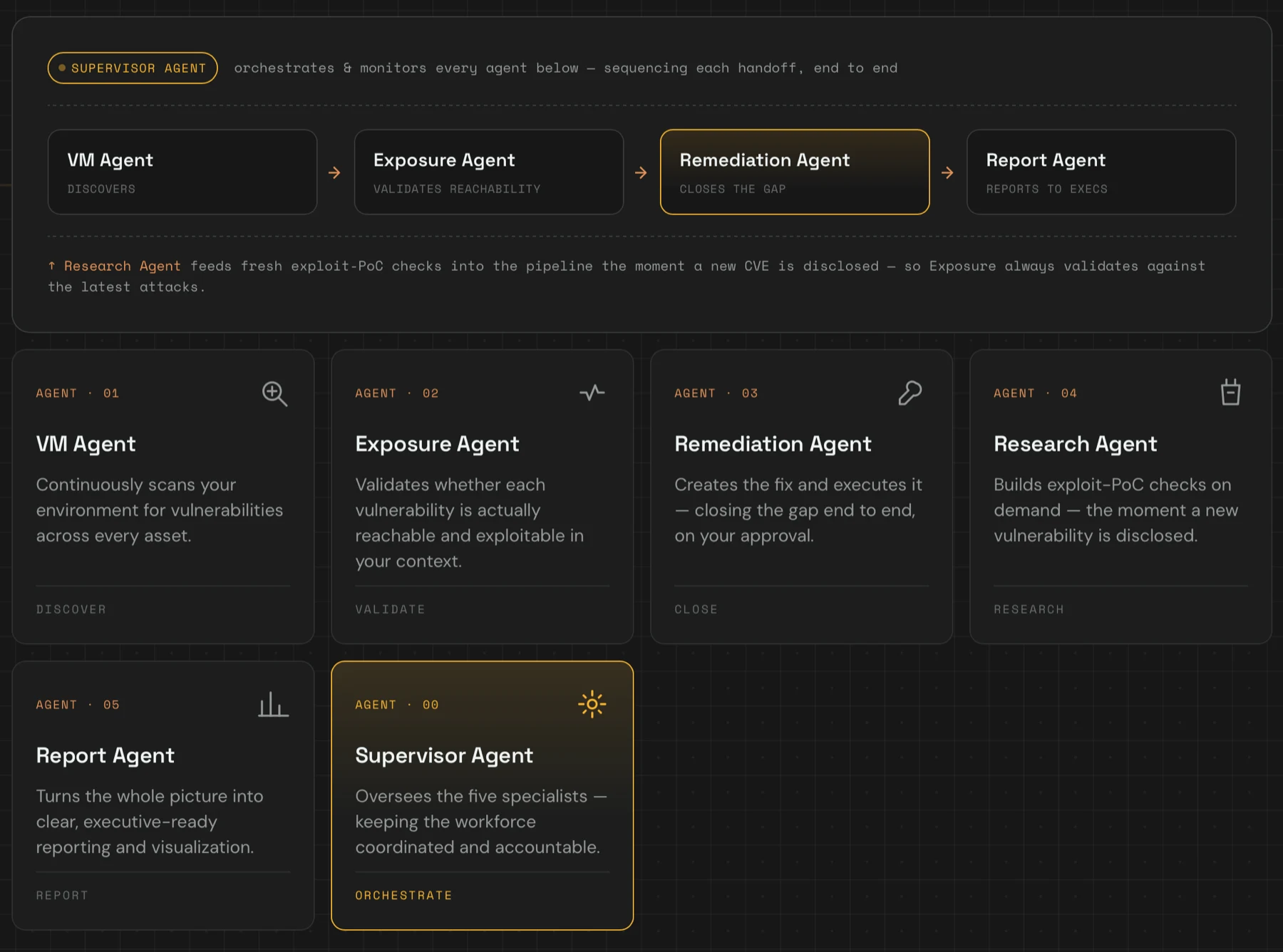Click the Exposure Agent card title
Image resolution: width=1283 pixels, height=952 pixels.
437,444
